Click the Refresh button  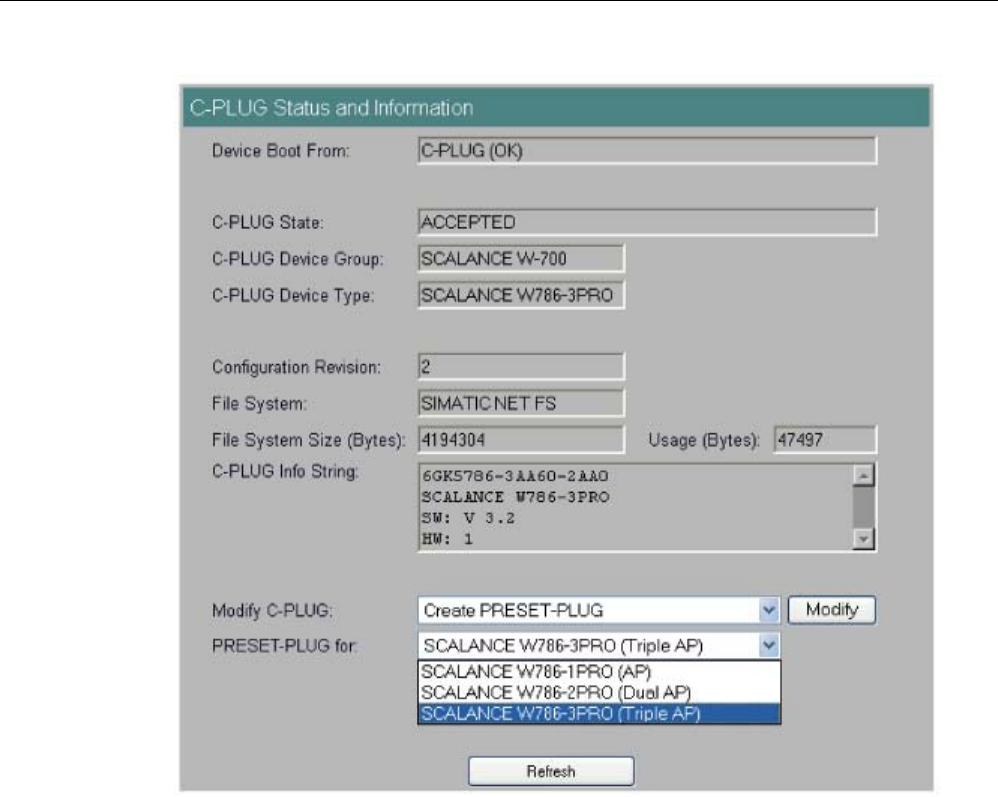[x=551, y=771]
